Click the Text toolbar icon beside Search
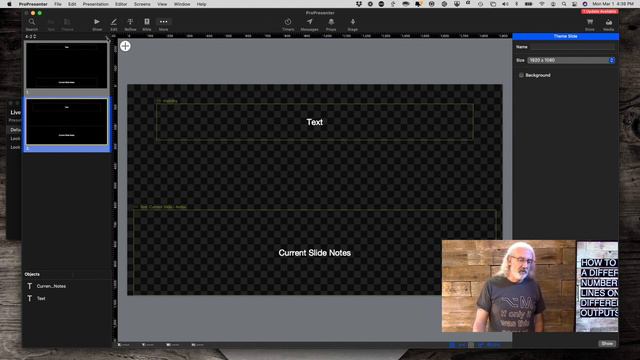Screen dimensions: 640x360 coord(51,24)
